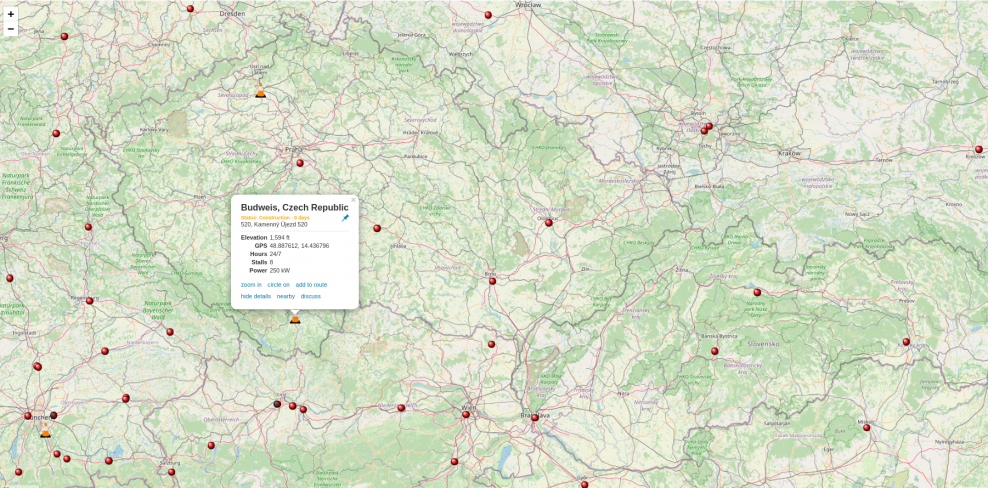The height and width of the screenshot is (488, 988).
Task: Open 'nearby' link in popup
Action: (286, 296)
